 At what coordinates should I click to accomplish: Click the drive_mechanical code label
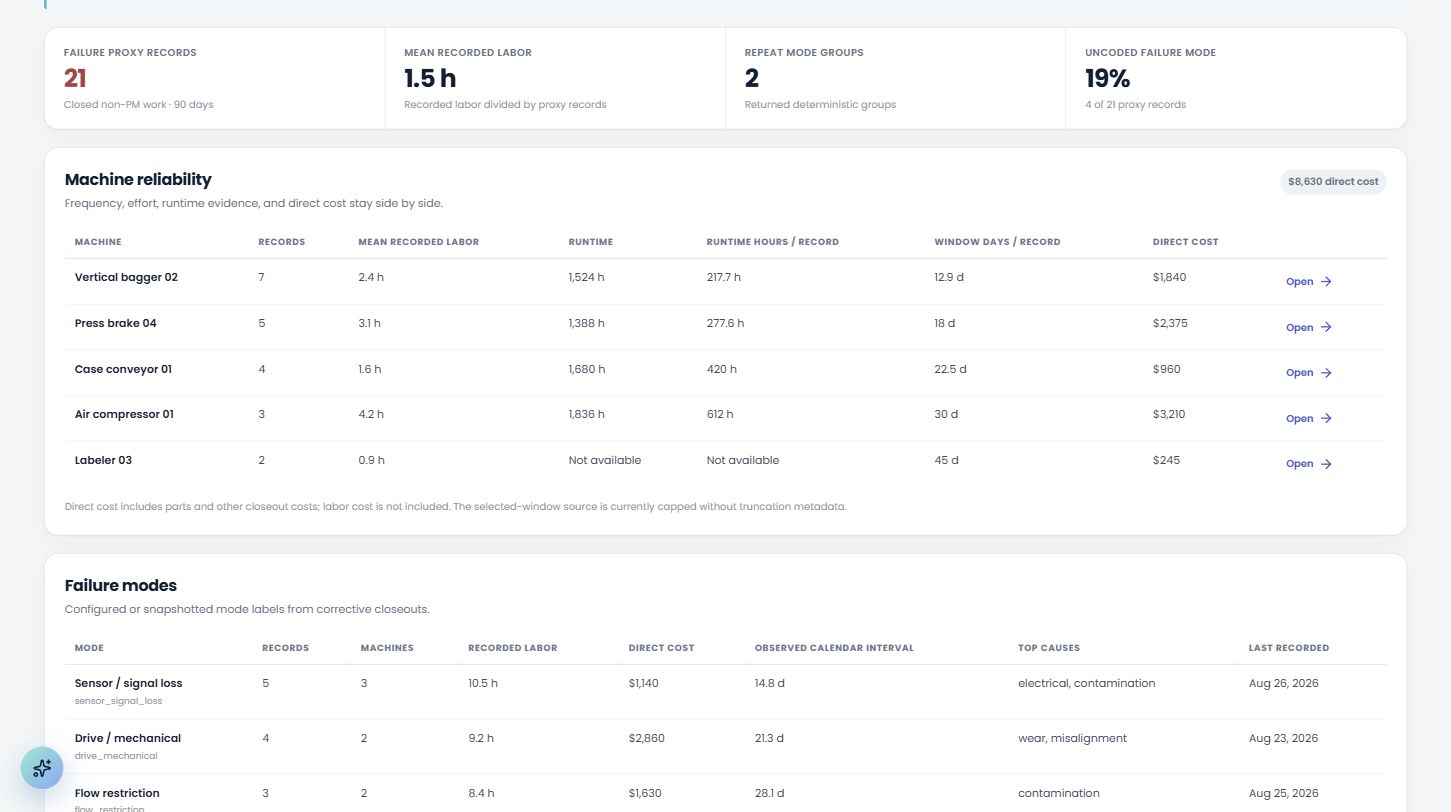click(x=116, y=756)
